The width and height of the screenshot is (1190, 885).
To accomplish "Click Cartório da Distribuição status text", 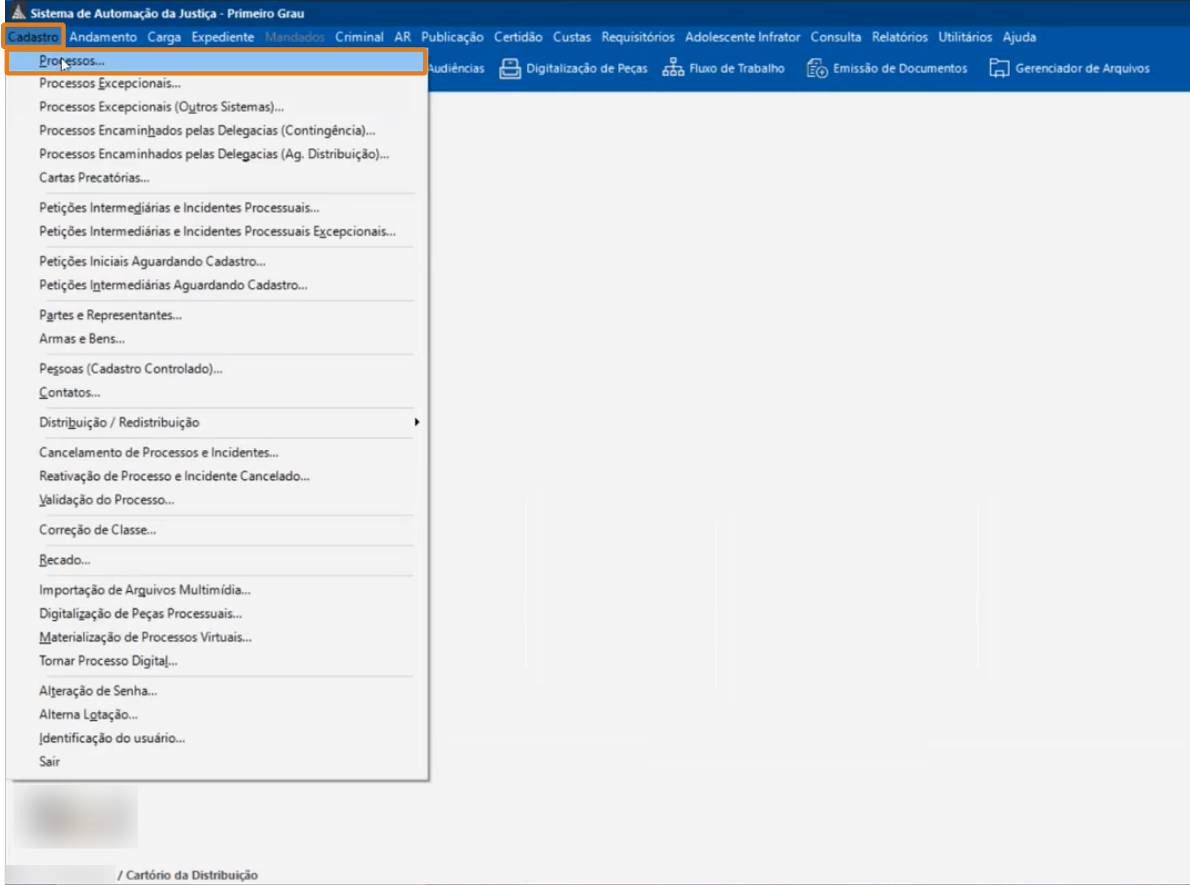I will tap(192, 875).
